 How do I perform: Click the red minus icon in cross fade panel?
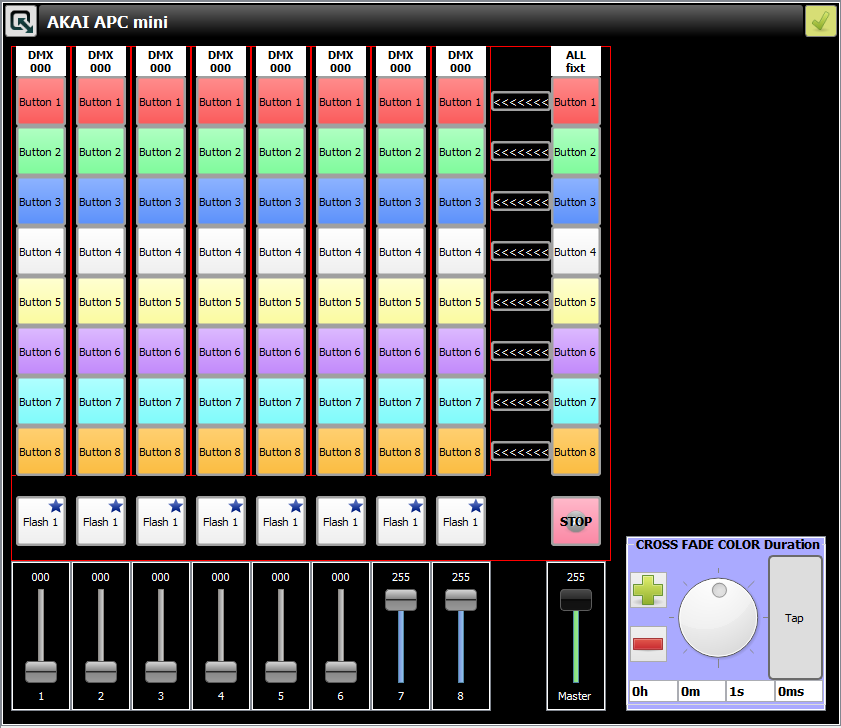pyautogui.click(x=648, y=643)
